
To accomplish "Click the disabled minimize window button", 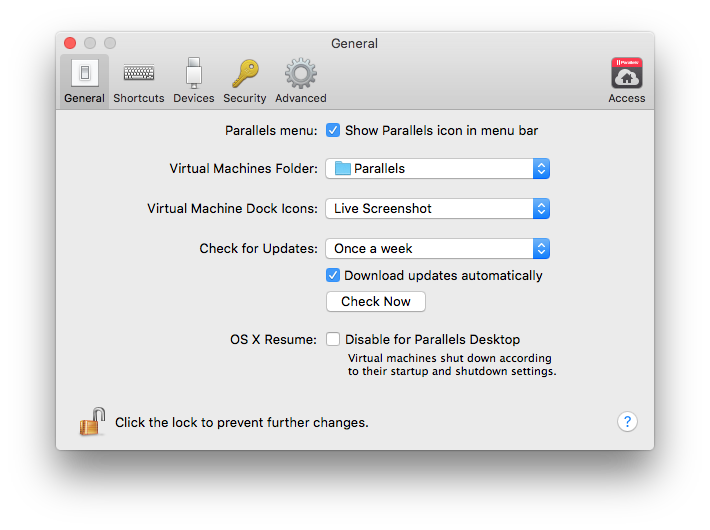I will point(90,43).
